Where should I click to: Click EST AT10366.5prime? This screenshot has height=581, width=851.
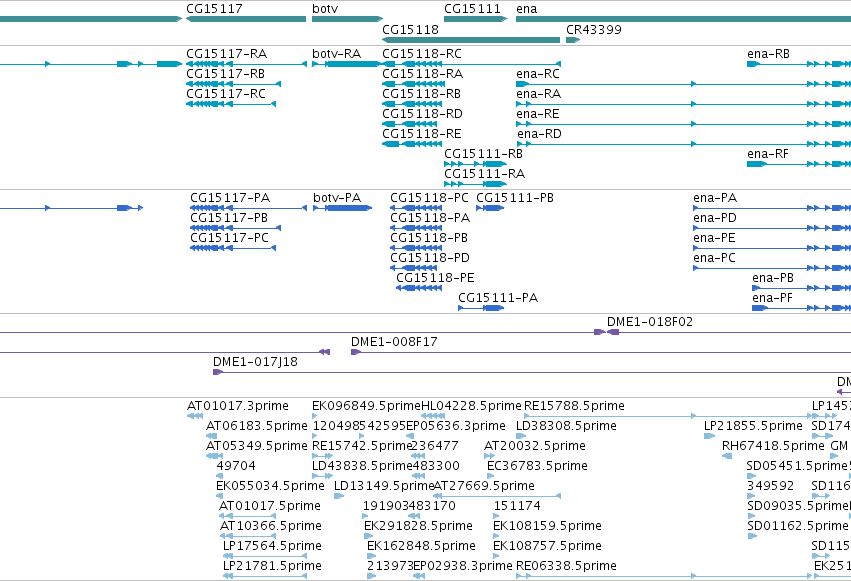pos(271,526)
